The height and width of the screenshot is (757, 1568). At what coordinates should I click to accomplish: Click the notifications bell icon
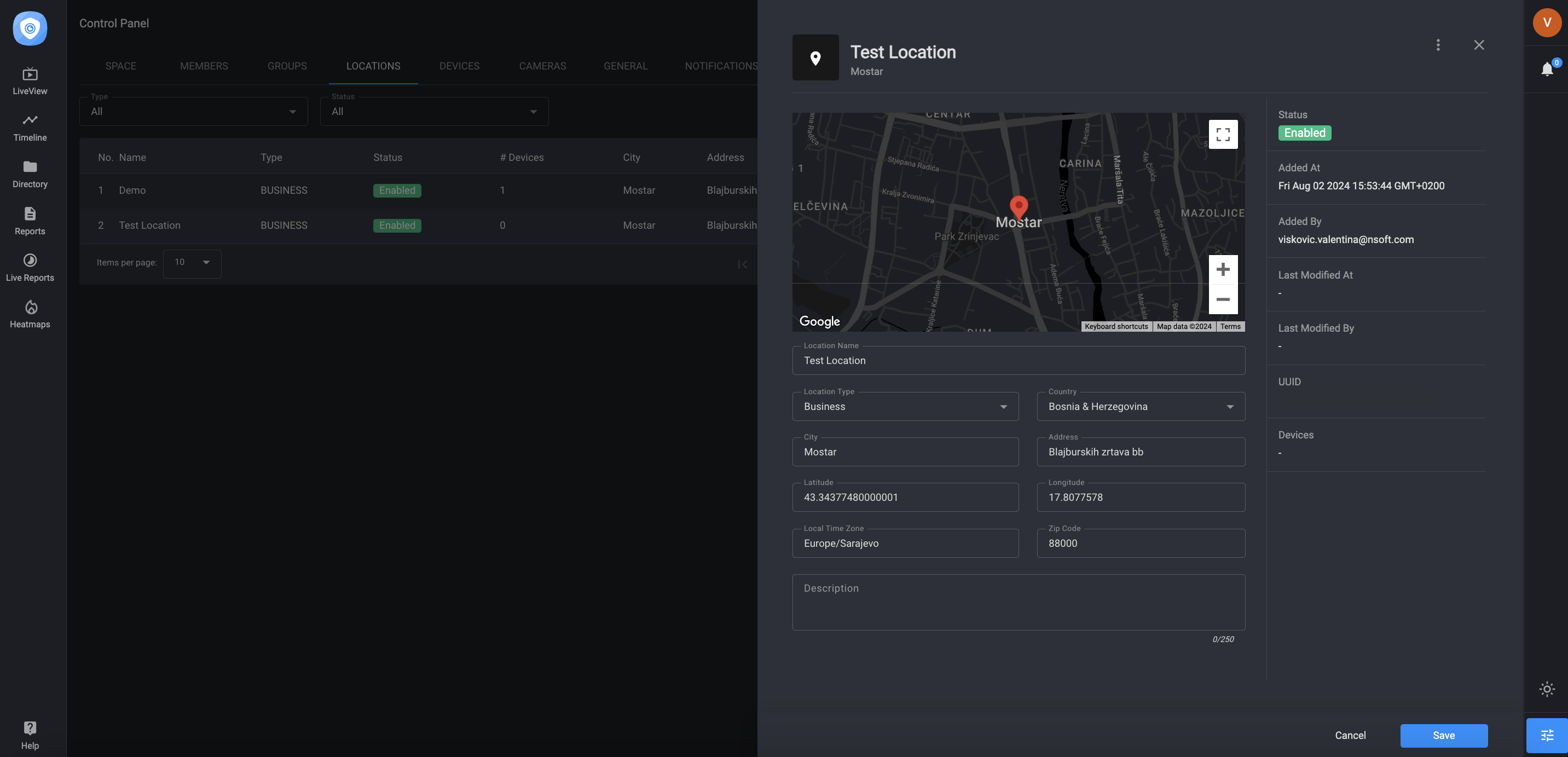pyautogui.click(x=1547, y=69)
